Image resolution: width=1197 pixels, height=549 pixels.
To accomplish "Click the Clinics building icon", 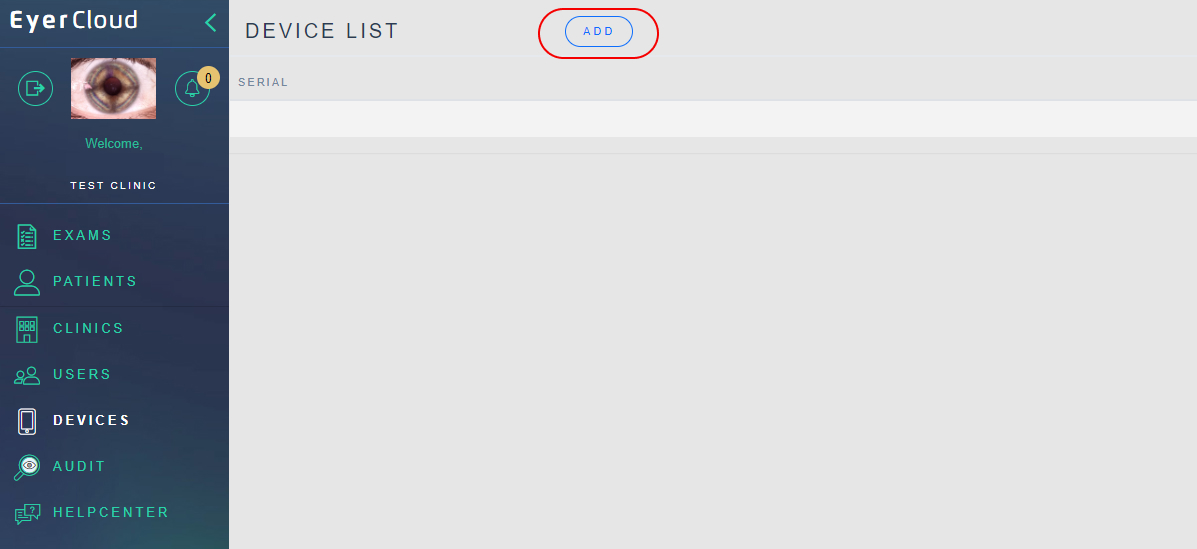I will coord(27,329).
